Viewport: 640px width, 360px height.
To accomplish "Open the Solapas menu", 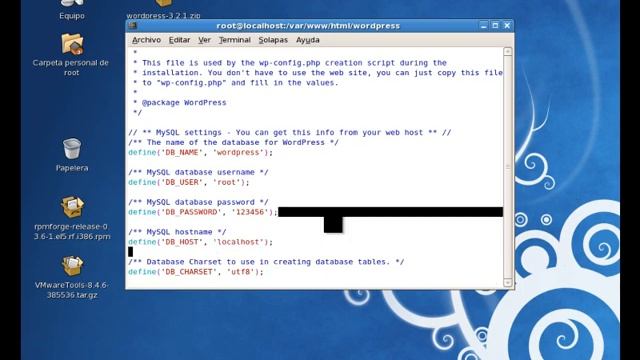I will coord(273,40).
